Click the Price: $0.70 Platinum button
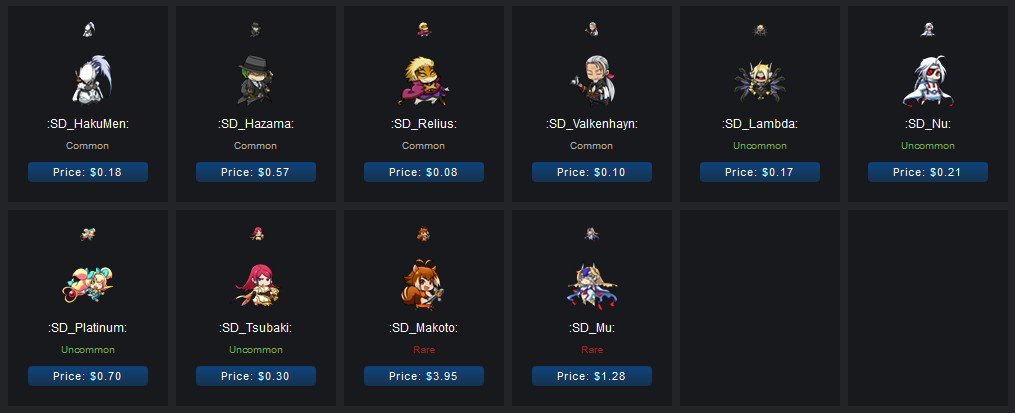 point(88,376)
